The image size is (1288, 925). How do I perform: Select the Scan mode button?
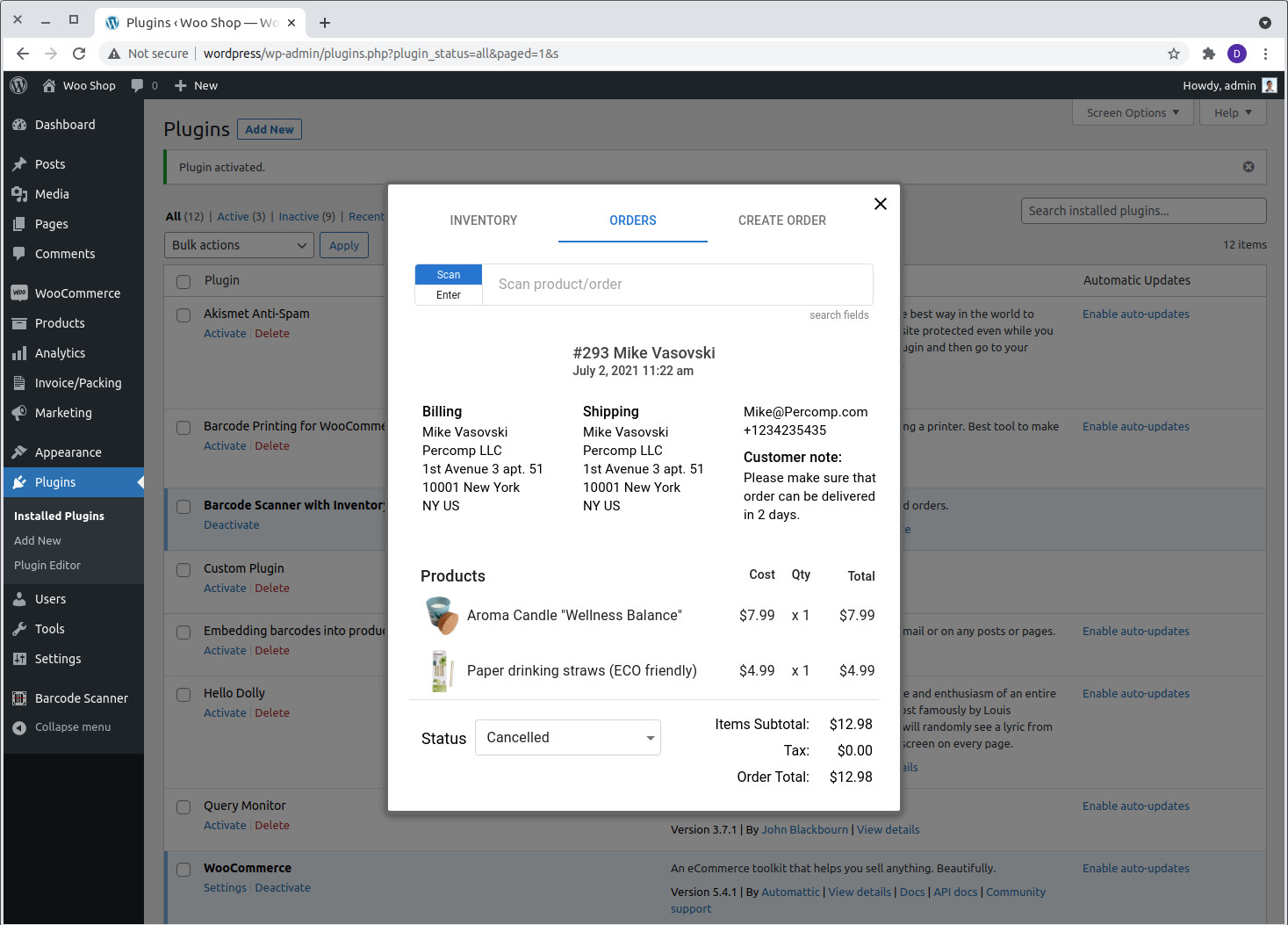449,275
